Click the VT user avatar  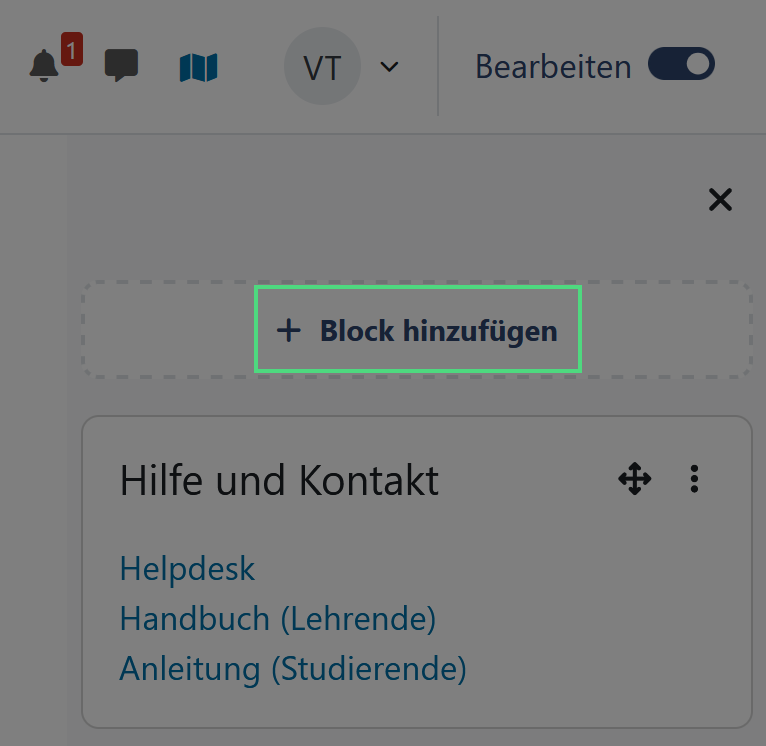pos(322,67)
